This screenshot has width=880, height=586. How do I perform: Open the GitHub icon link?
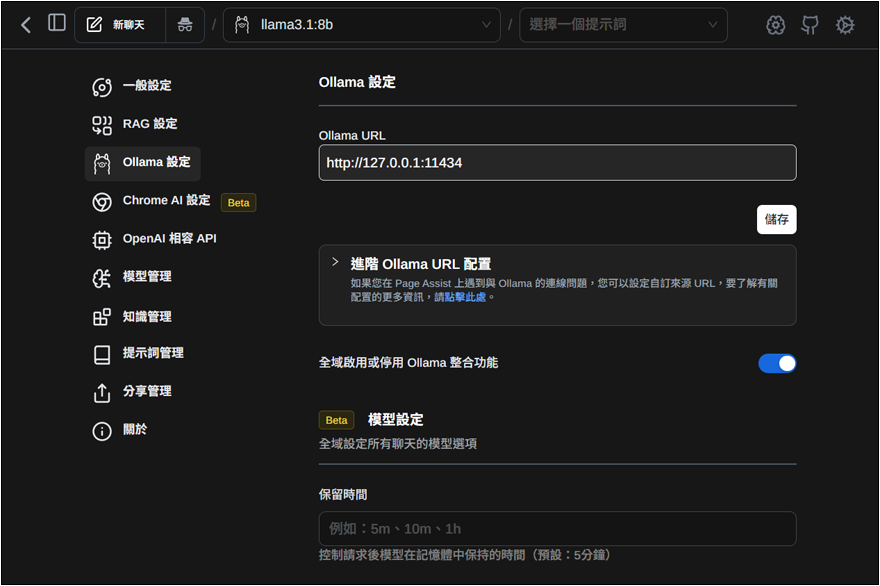(x=810, y=25)
